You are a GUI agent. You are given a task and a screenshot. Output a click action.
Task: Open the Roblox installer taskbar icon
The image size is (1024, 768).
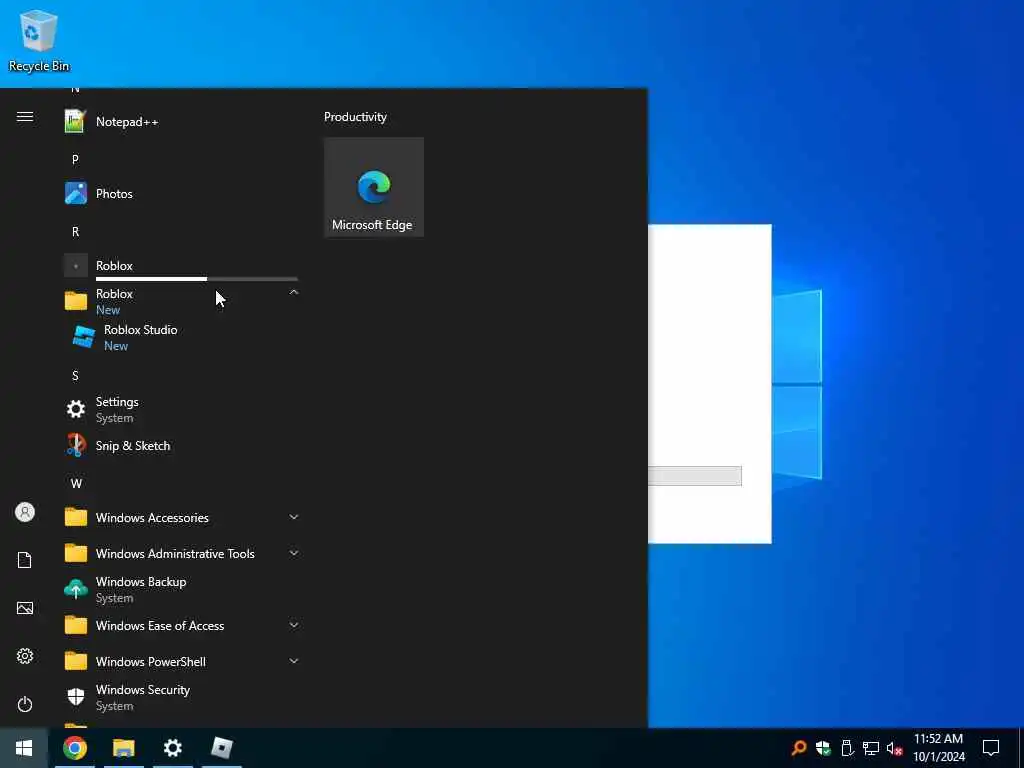tap(222, 748)
